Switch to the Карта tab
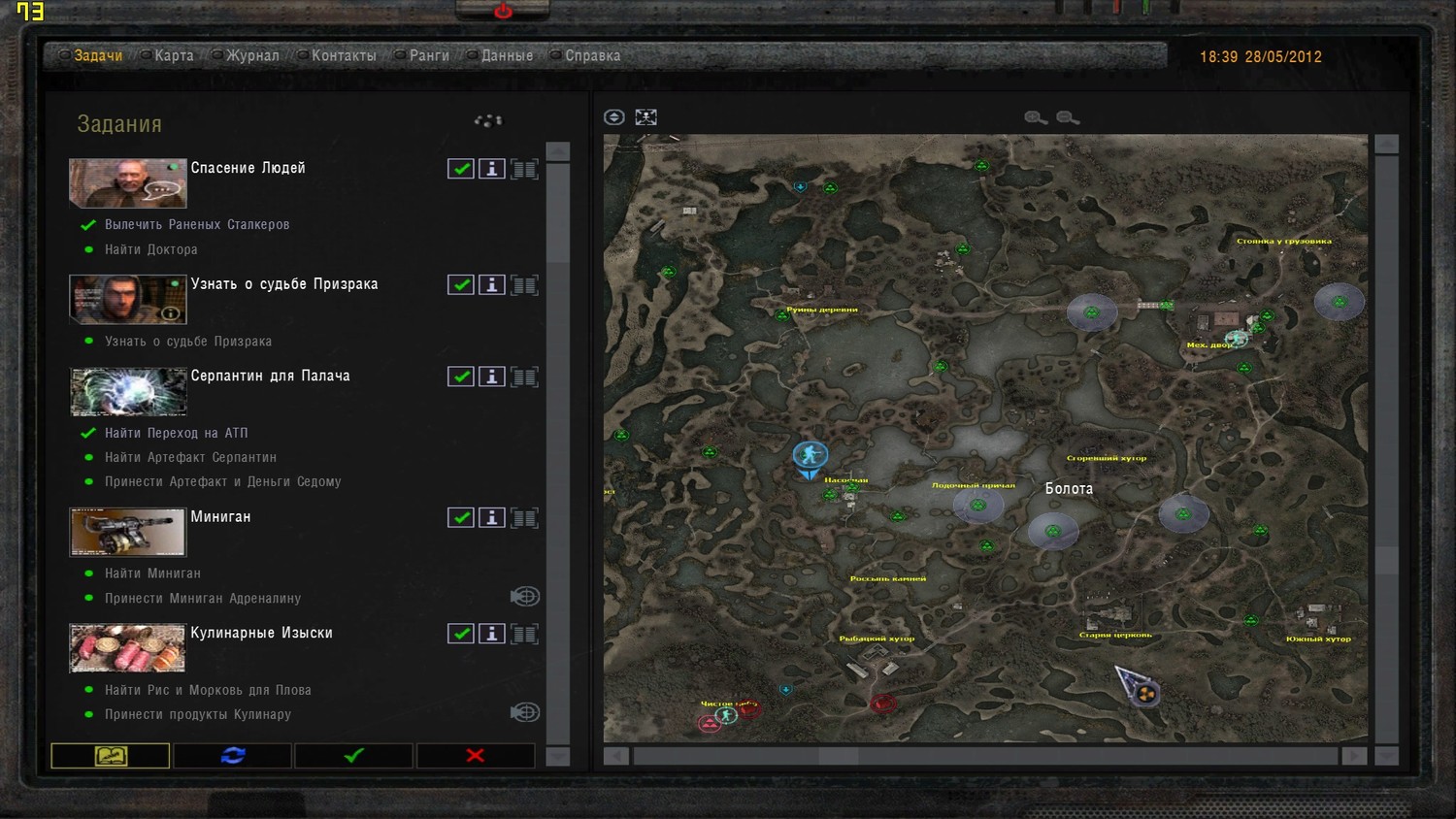Viewport: 1456px width, 819px height. coord(174,55)
